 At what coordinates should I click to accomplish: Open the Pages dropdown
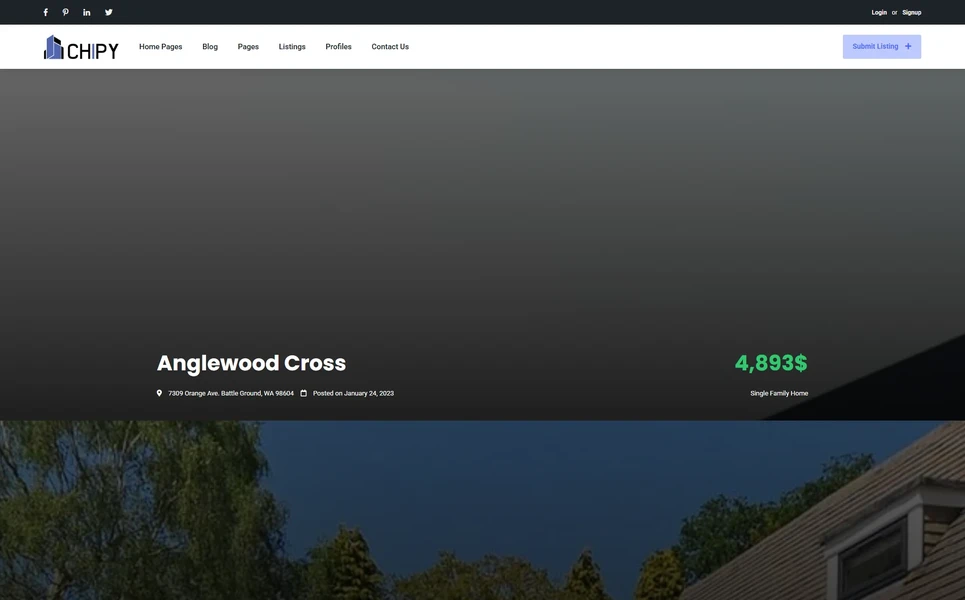(x=247, y=46)
